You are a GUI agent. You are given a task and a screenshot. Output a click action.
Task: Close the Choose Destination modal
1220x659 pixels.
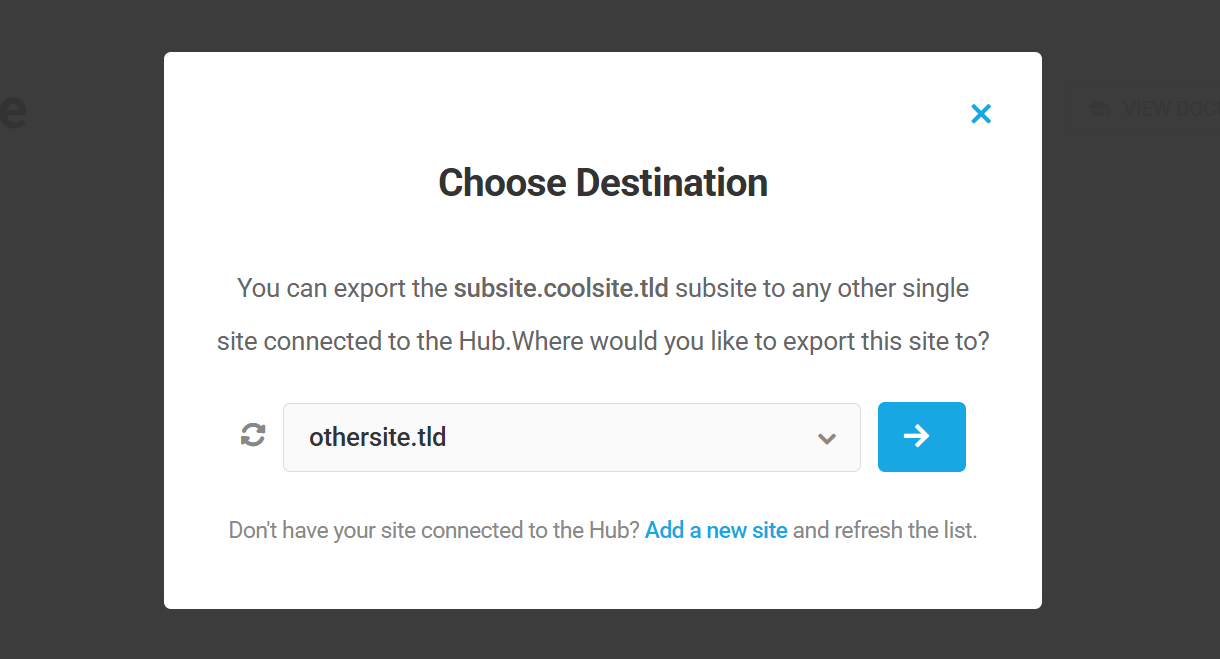(980, 113)
